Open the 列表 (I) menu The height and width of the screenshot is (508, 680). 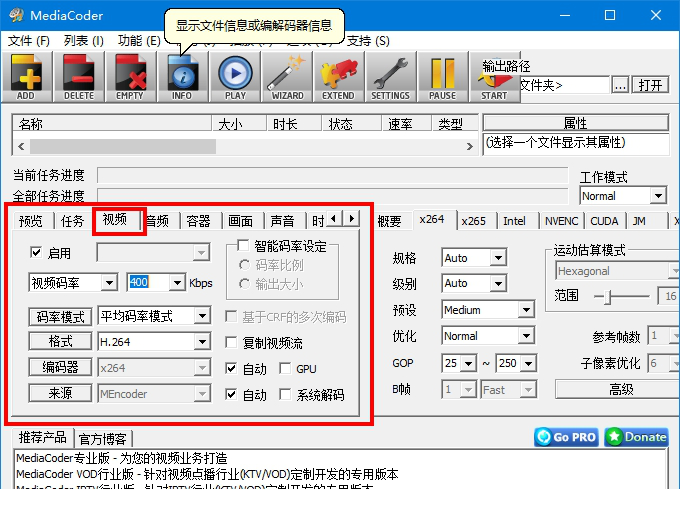point(84,41)
